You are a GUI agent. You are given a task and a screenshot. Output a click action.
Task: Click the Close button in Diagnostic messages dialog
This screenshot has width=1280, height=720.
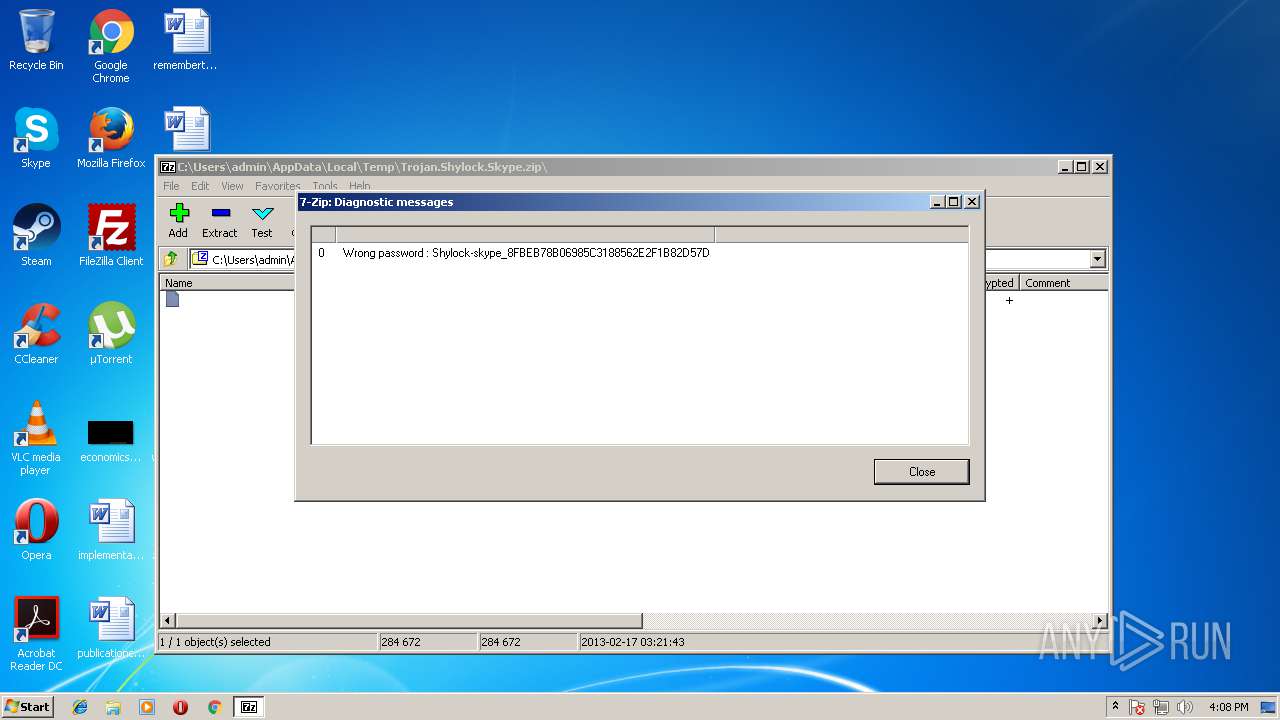[x=921, y=471]
